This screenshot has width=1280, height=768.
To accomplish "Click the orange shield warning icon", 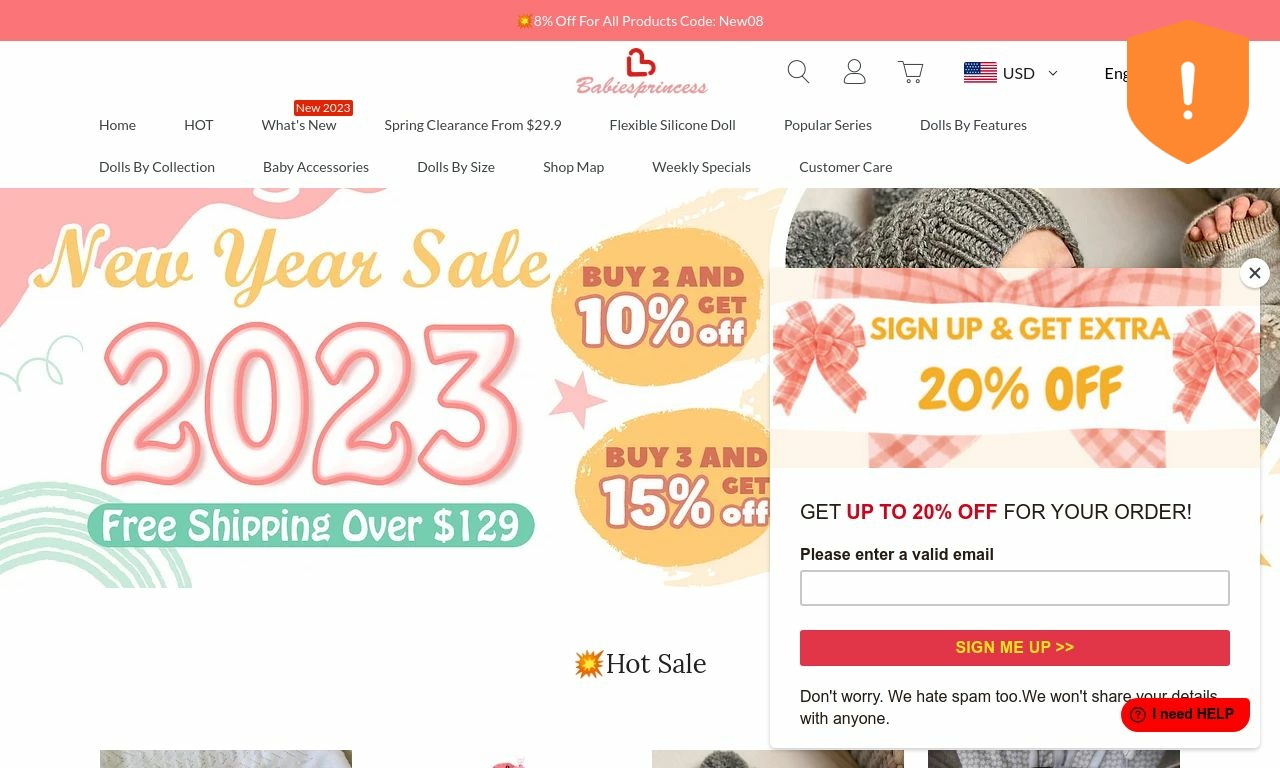I will (1188, 92).
